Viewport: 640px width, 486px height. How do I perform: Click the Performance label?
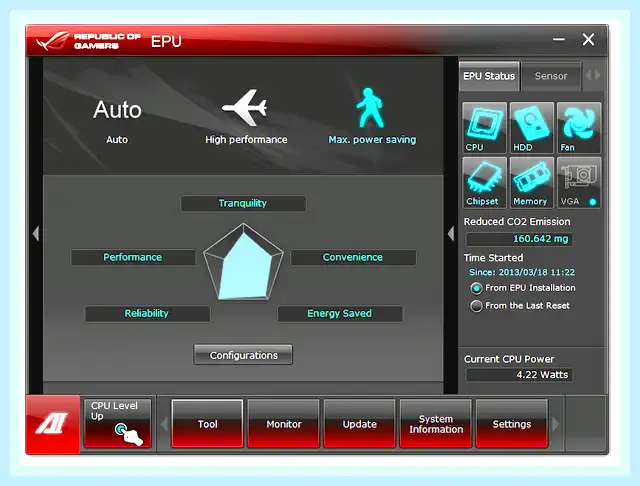click(133, 257)
